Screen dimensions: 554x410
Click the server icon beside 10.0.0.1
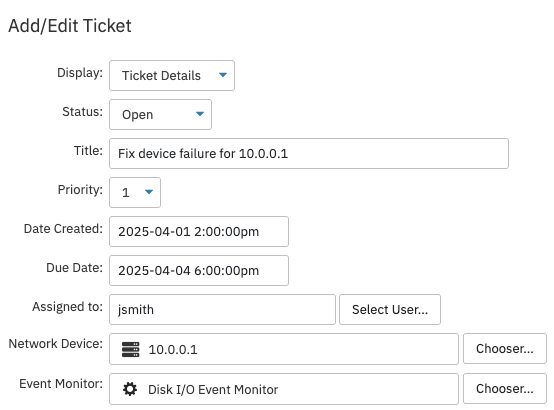coord(130,349)
